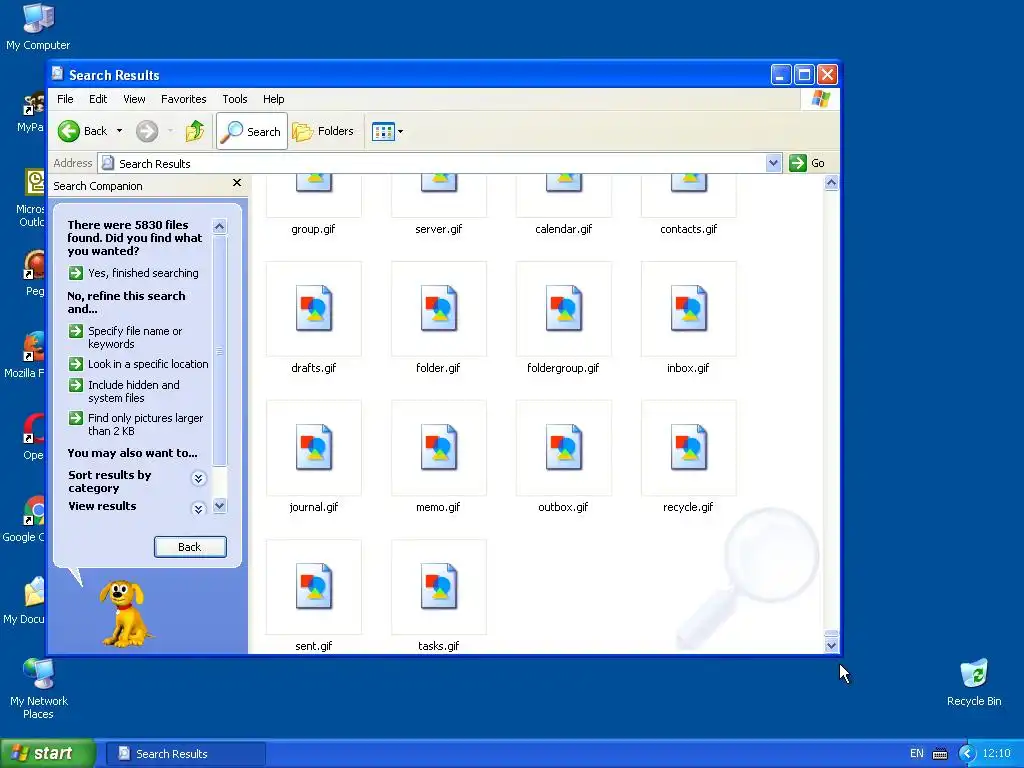Toggle the Search magnifier toolbar button
This screenshot has width=1024, height=768.
[251, 131]
